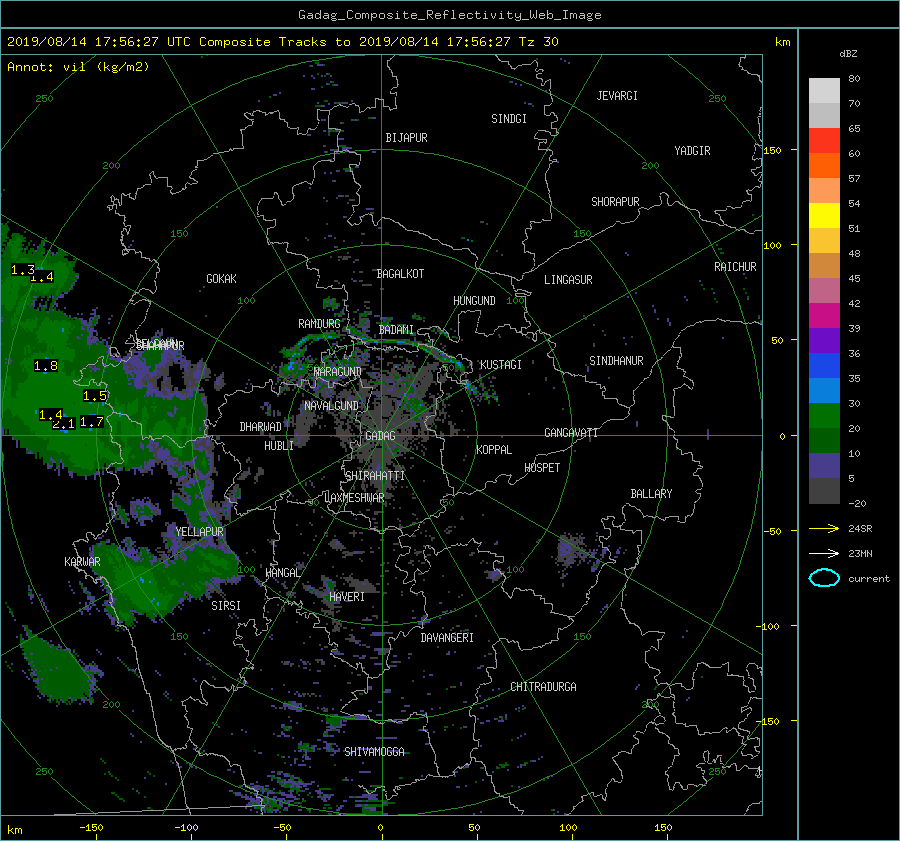This screenshot has width=900, height=841.
Task: Click the SIRSI label
Action: (226, 606)
